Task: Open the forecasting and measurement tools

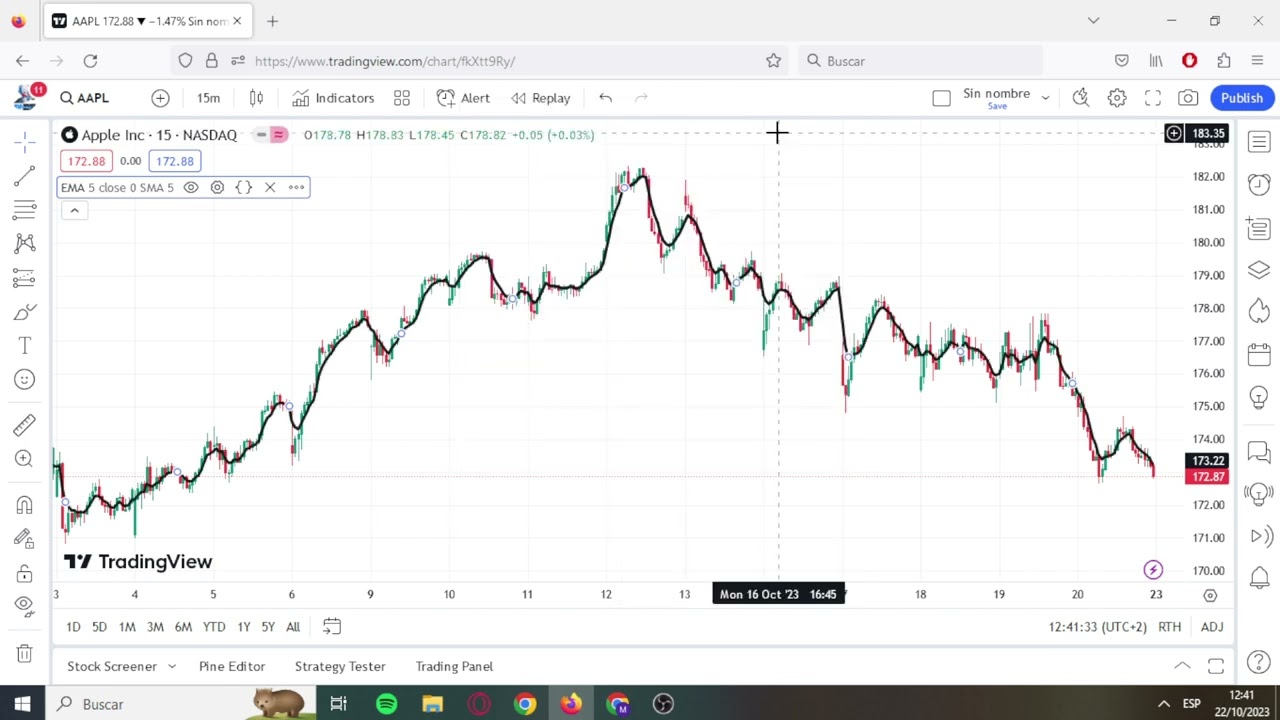Action: 25,277
